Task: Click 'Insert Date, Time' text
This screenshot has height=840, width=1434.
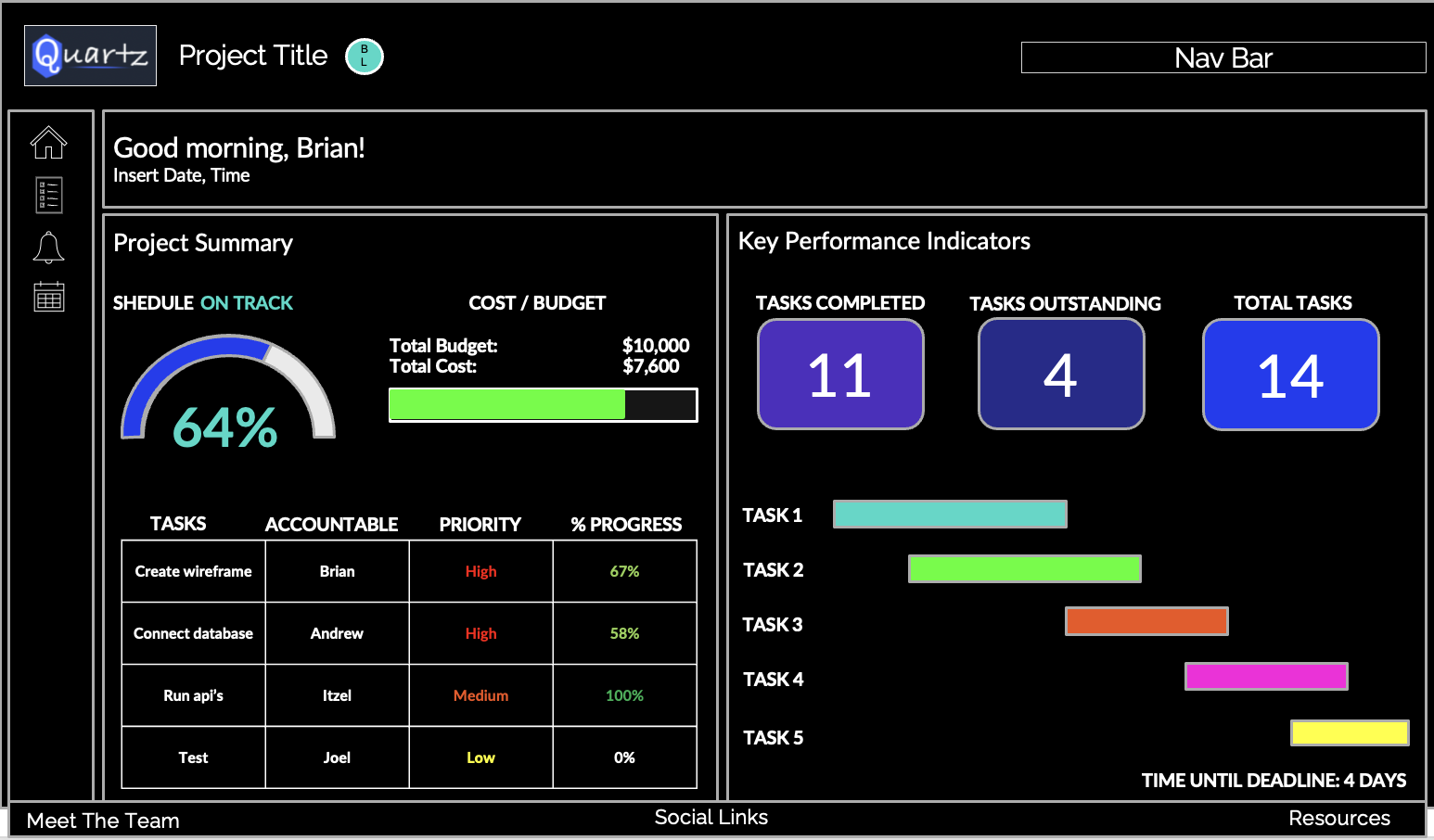Action: point(181,175)
